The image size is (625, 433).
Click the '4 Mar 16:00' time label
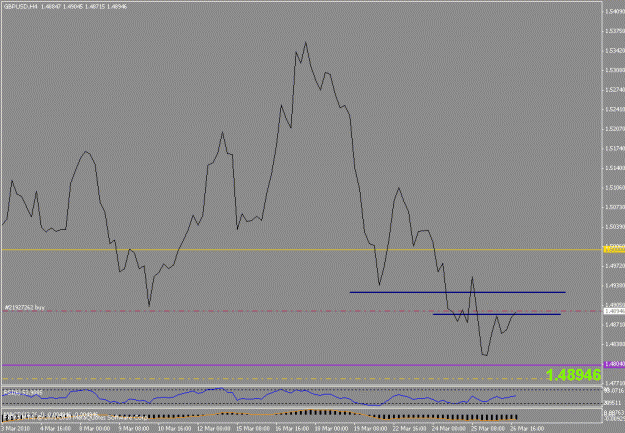[x=55, y=429]
